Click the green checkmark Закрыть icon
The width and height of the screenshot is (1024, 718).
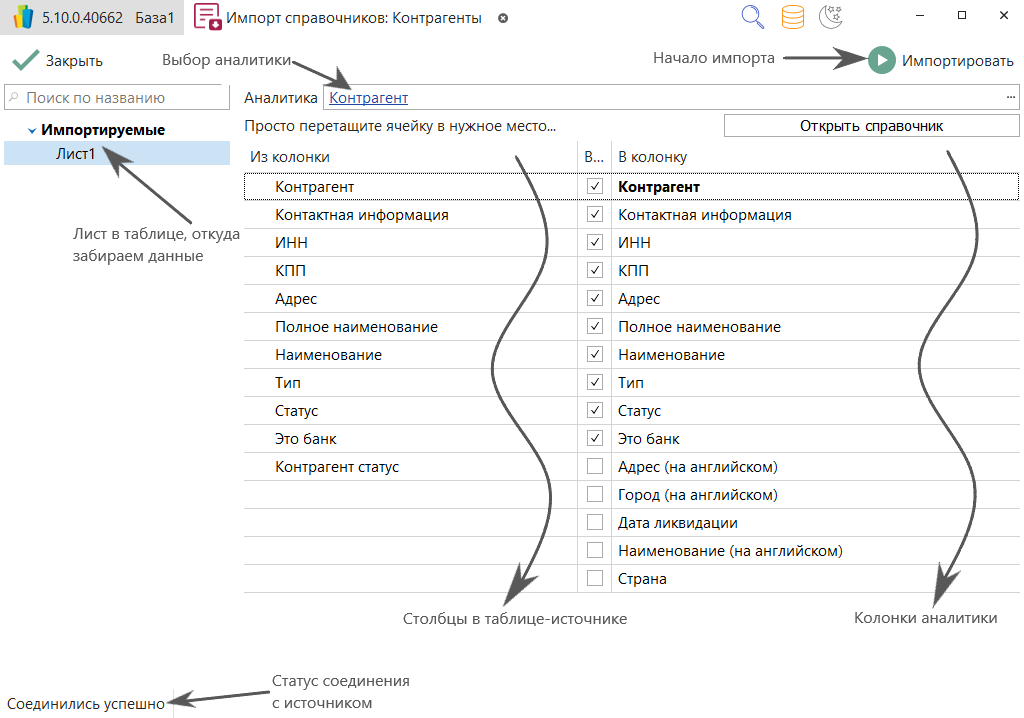(26, 60)
